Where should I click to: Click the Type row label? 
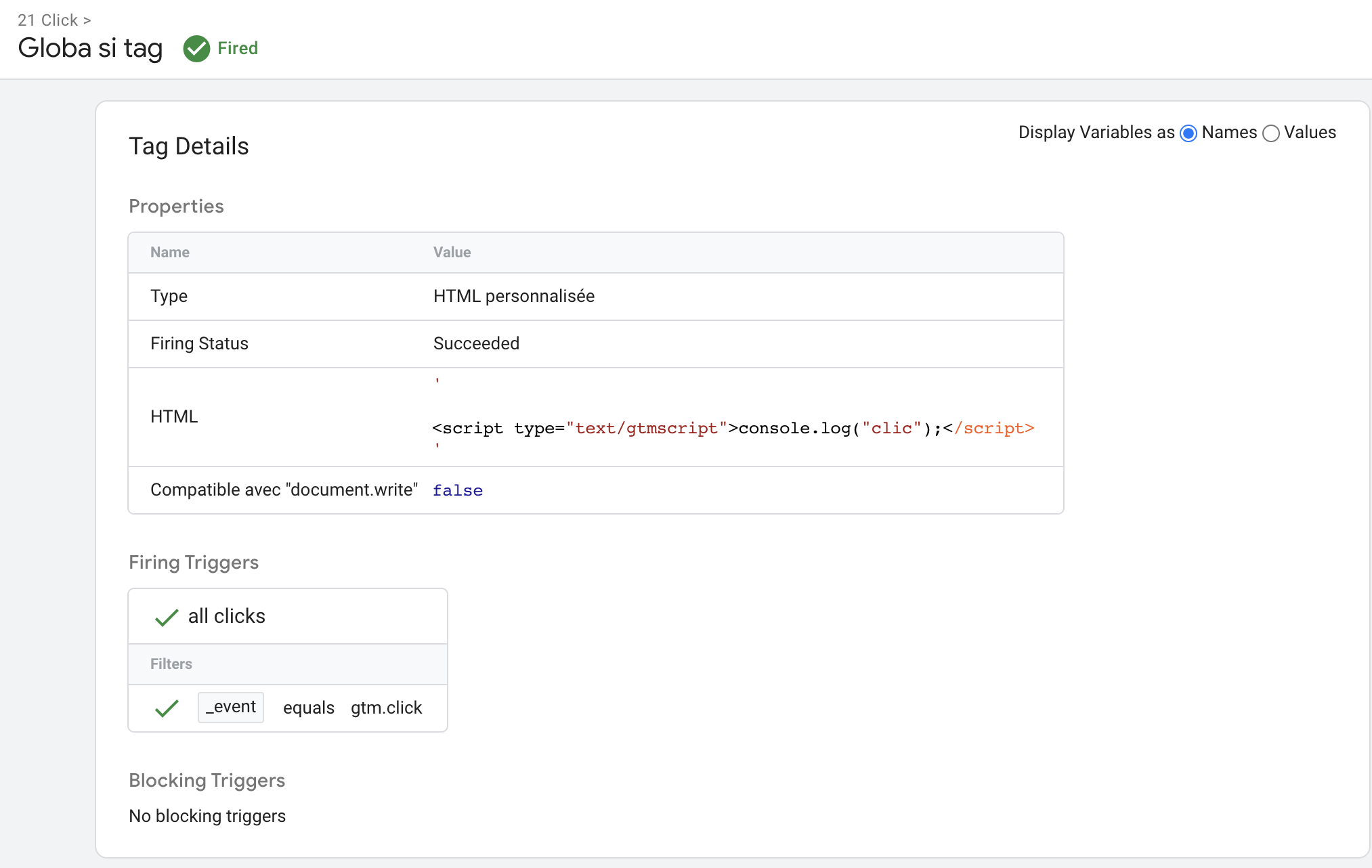click(169, 296)
